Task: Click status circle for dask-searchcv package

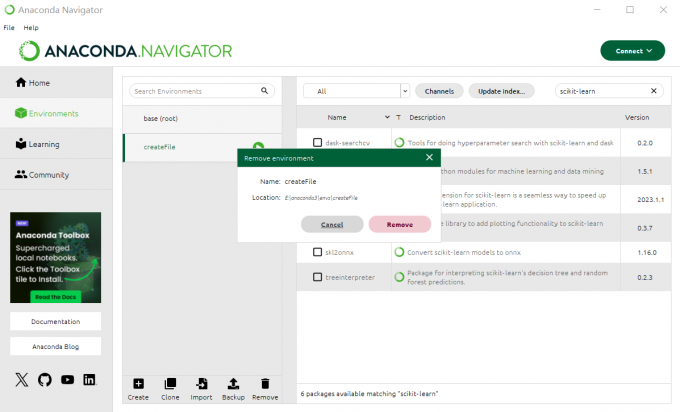Action: 399,142
